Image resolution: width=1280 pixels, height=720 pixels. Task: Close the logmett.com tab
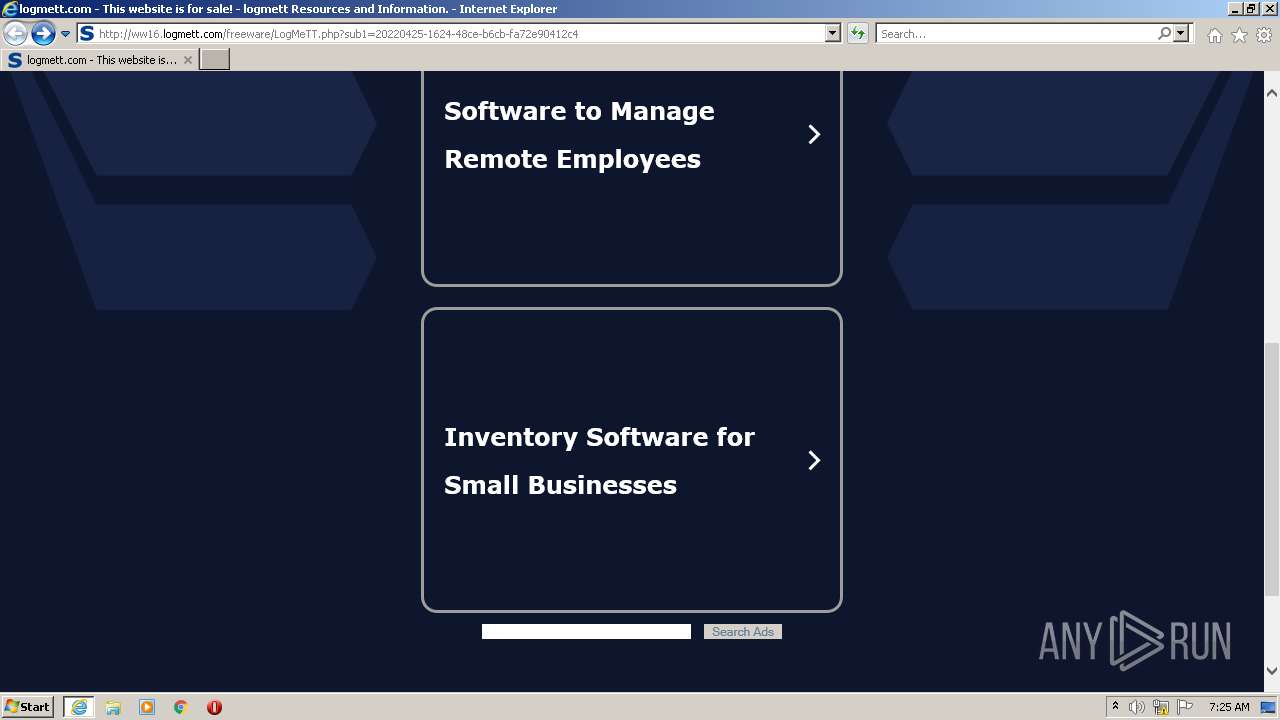187,60
